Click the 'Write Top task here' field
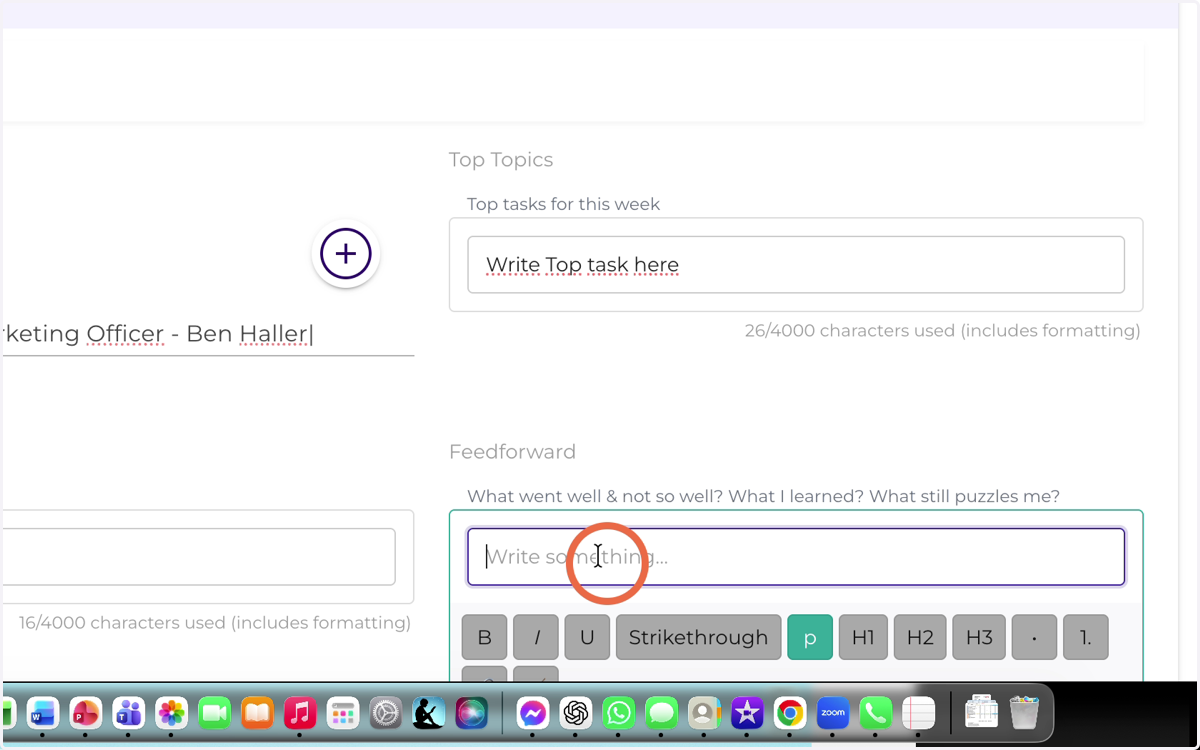This screenshot has height=750, width=1200. point(796,265)
